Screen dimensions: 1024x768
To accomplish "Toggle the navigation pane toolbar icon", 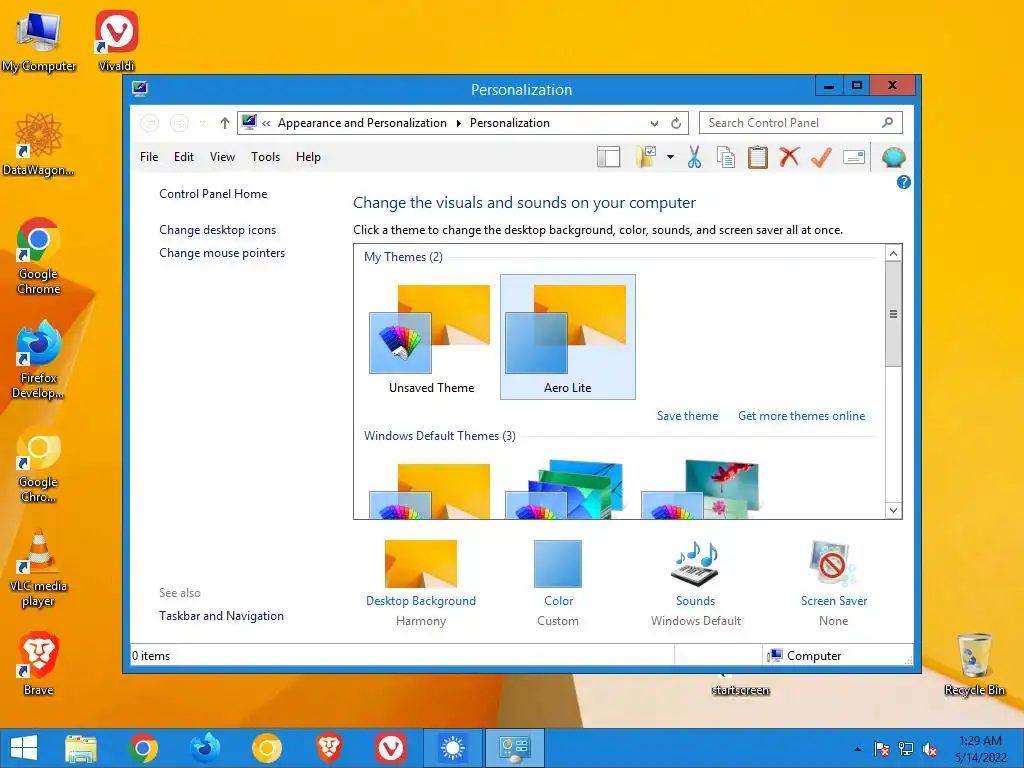I will coord(608,157).
